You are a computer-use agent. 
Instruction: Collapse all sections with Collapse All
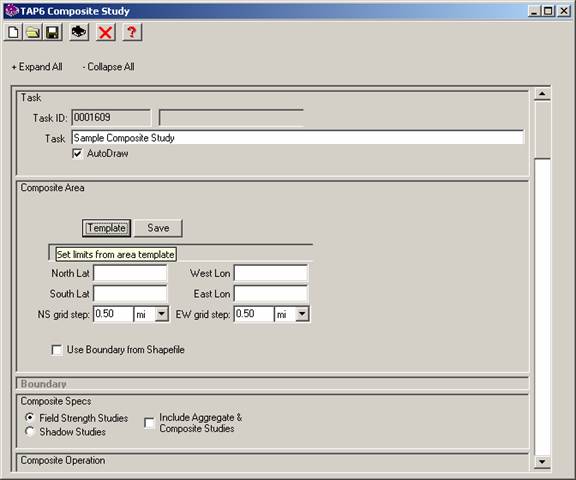(108, 67)
